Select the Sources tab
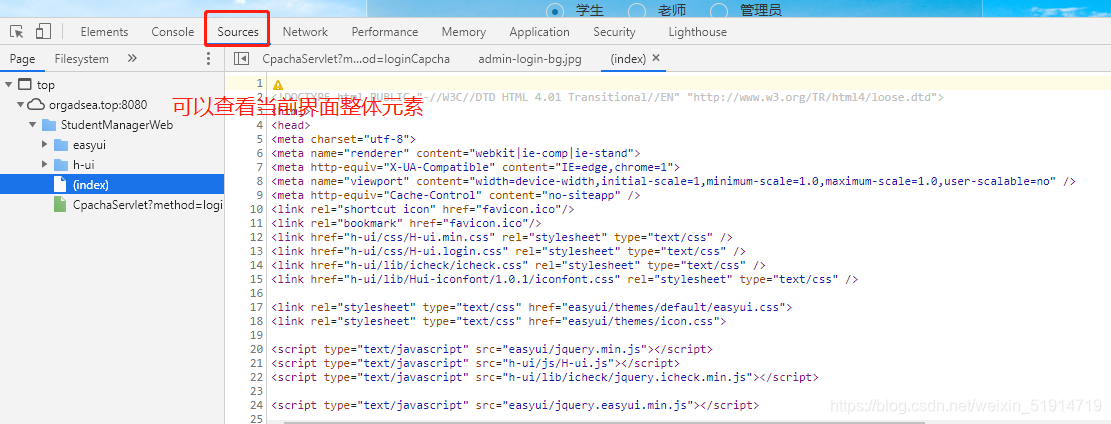This screenshot has height=424, width=1111. [238, 32]
